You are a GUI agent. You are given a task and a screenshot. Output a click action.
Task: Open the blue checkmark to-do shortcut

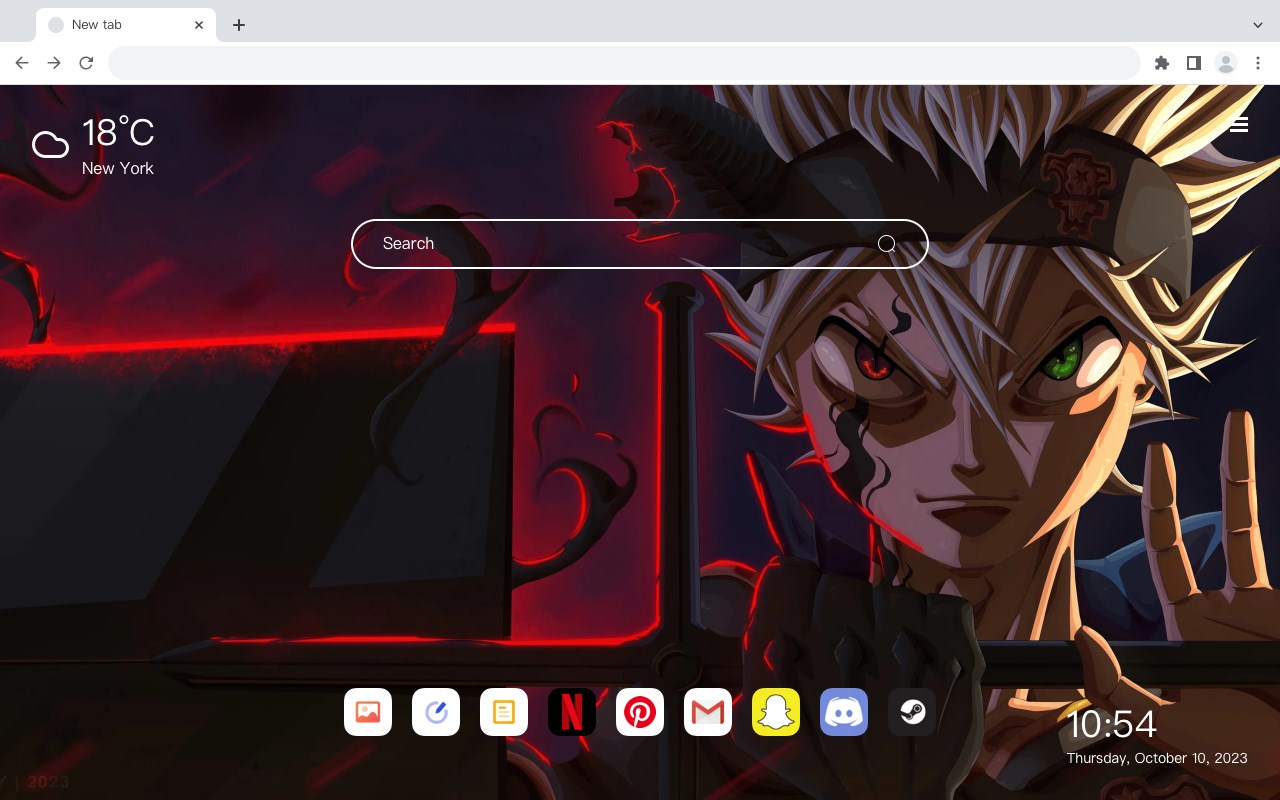point(436,712)
